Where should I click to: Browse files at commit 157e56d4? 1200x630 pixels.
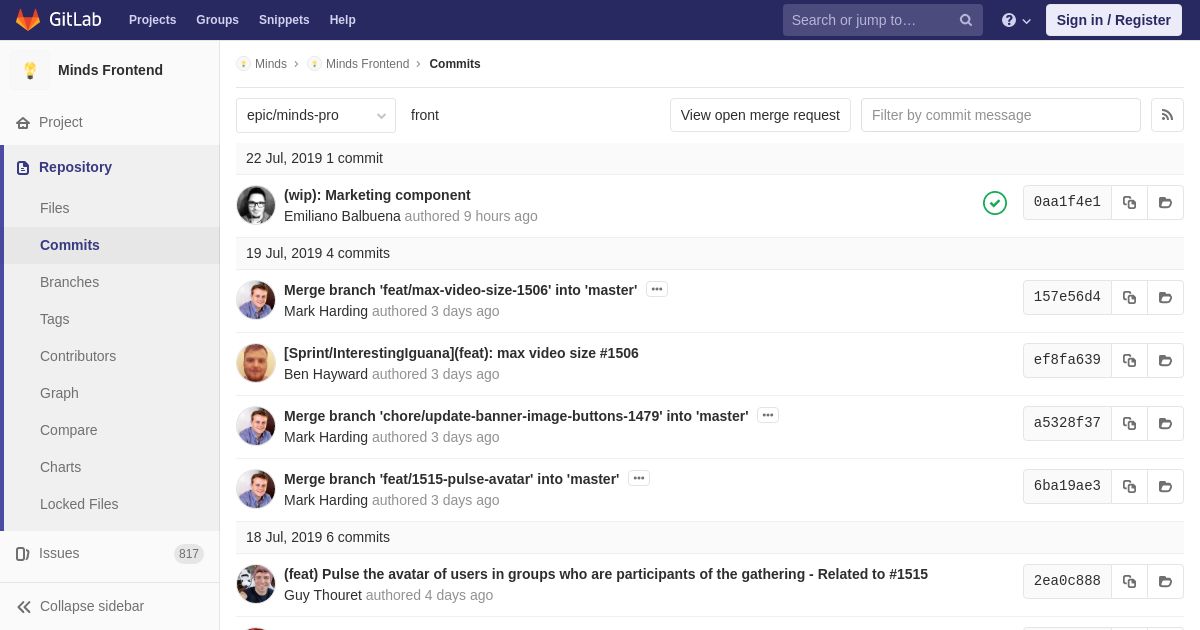(x=1165, y=297)
